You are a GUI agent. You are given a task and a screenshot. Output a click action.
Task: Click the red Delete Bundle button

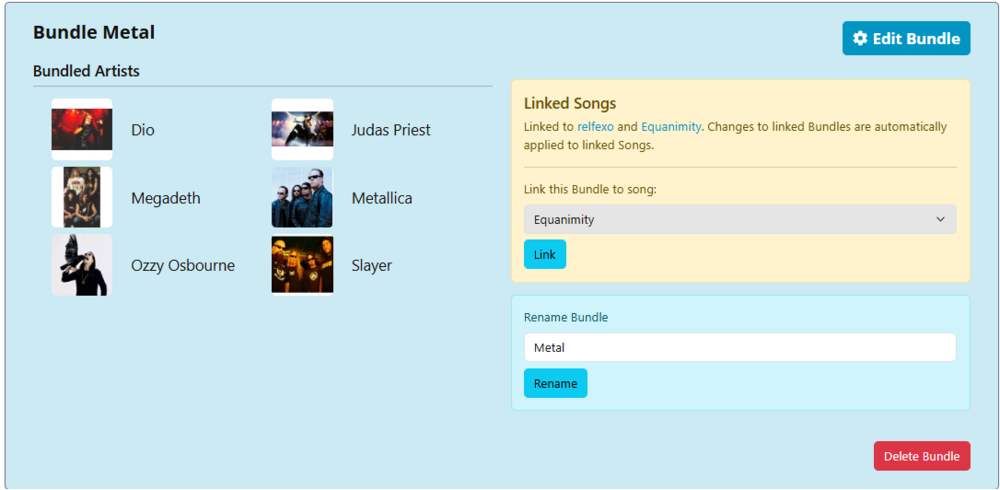click(x=922, y=456)
